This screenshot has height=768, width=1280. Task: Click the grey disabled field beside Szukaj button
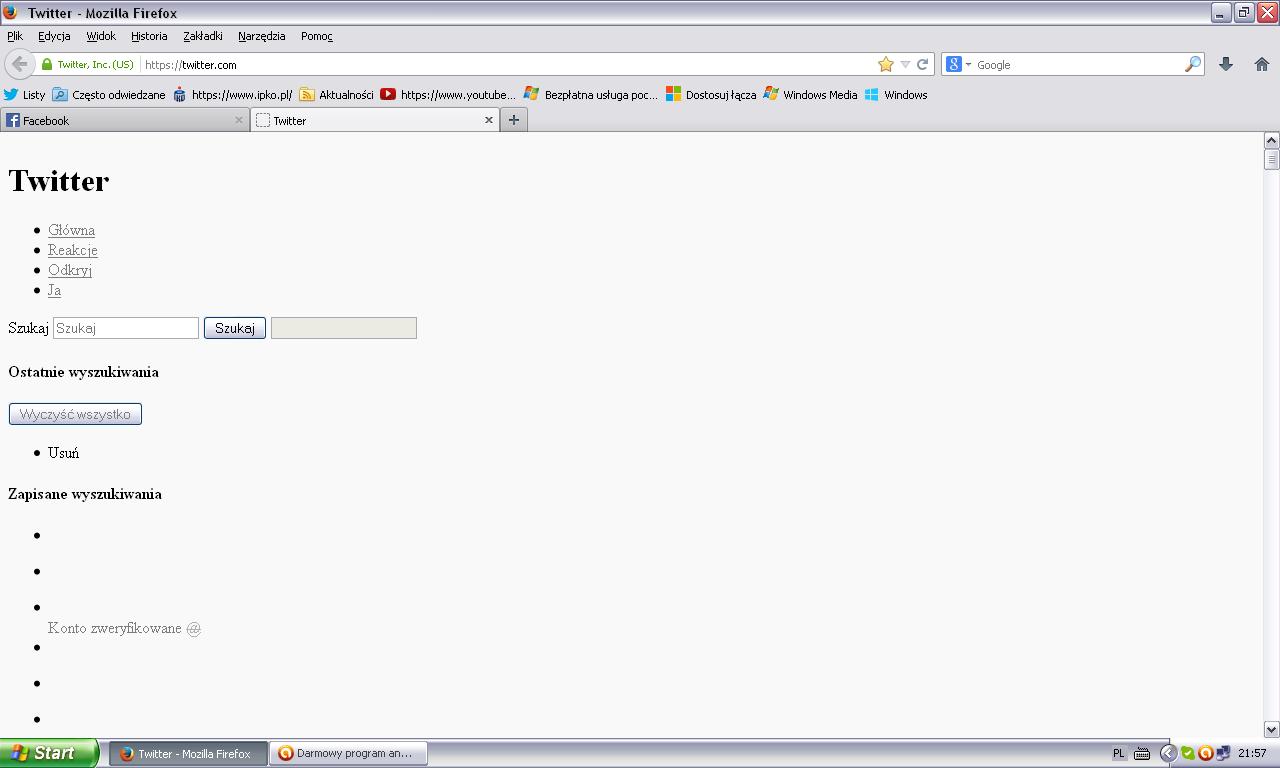(x=344, y=328)
